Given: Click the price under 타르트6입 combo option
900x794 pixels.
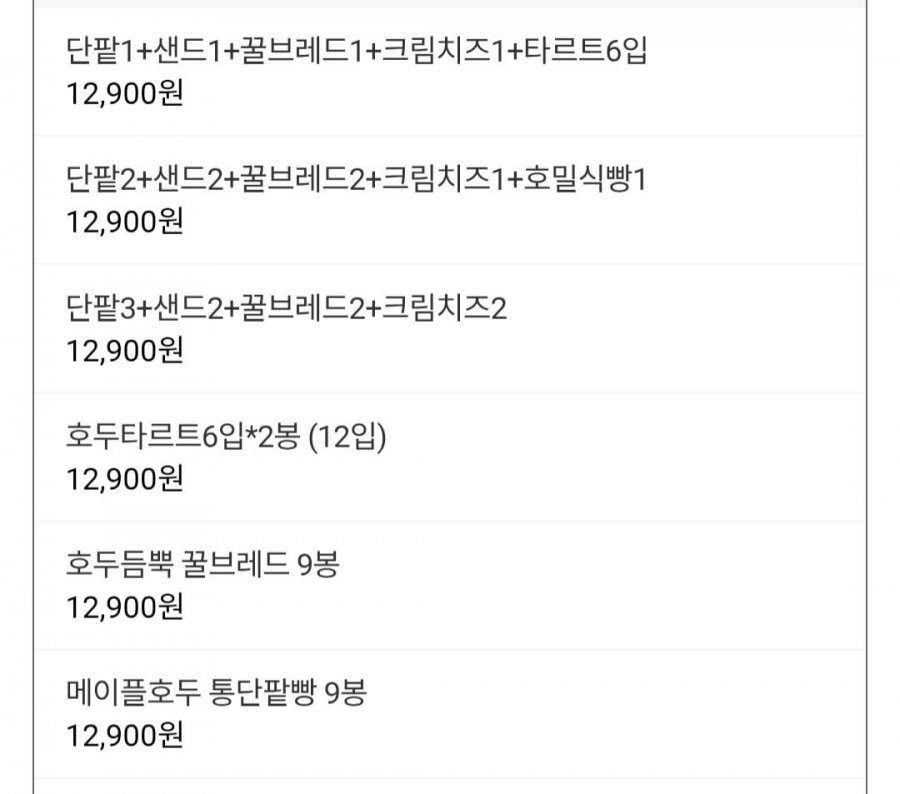Looking at the screenshot, I should click(x=124, y=94).
